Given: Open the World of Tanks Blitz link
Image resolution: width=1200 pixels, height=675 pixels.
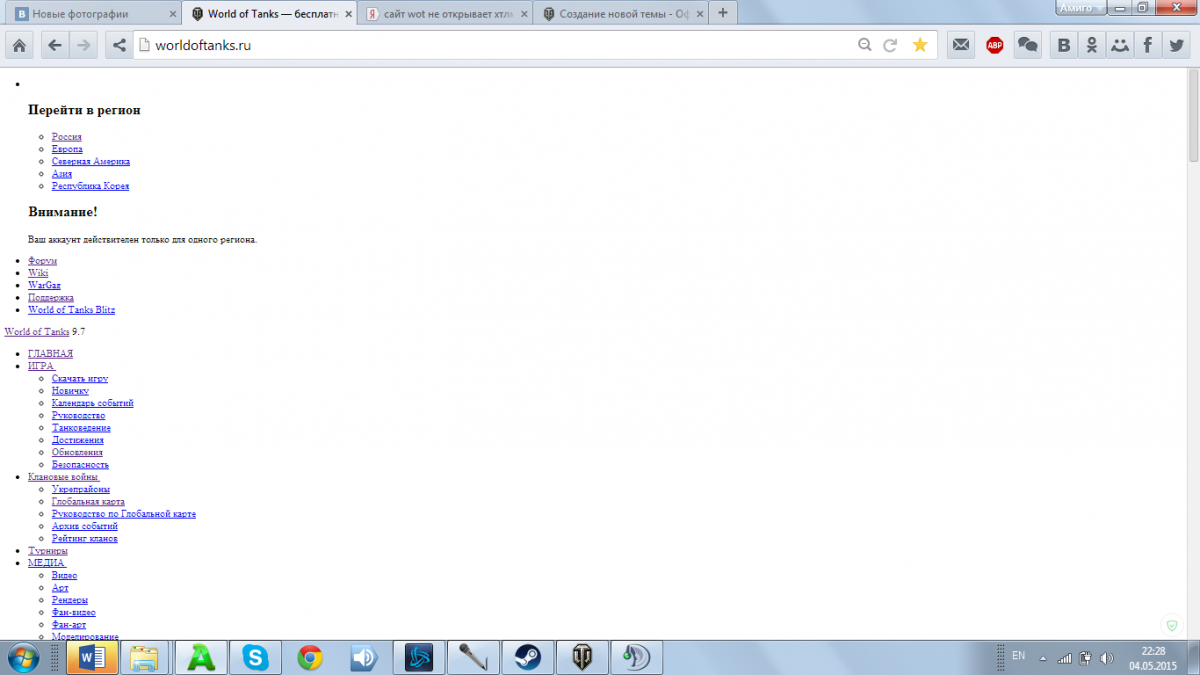Looking at the screenshot, I should [x=71, y=310].
